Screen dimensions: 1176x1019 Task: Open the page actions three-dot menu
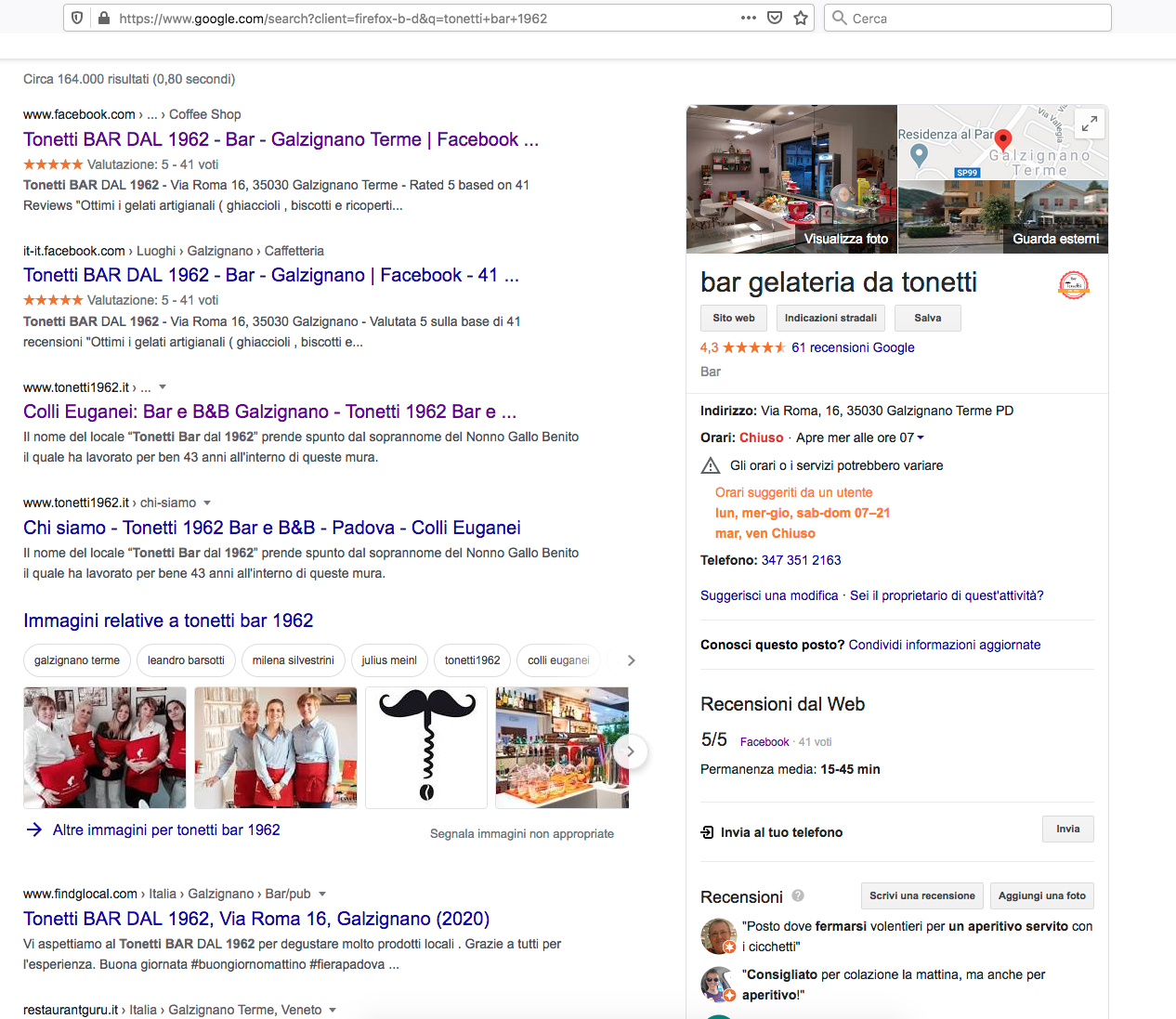point(748,17)
